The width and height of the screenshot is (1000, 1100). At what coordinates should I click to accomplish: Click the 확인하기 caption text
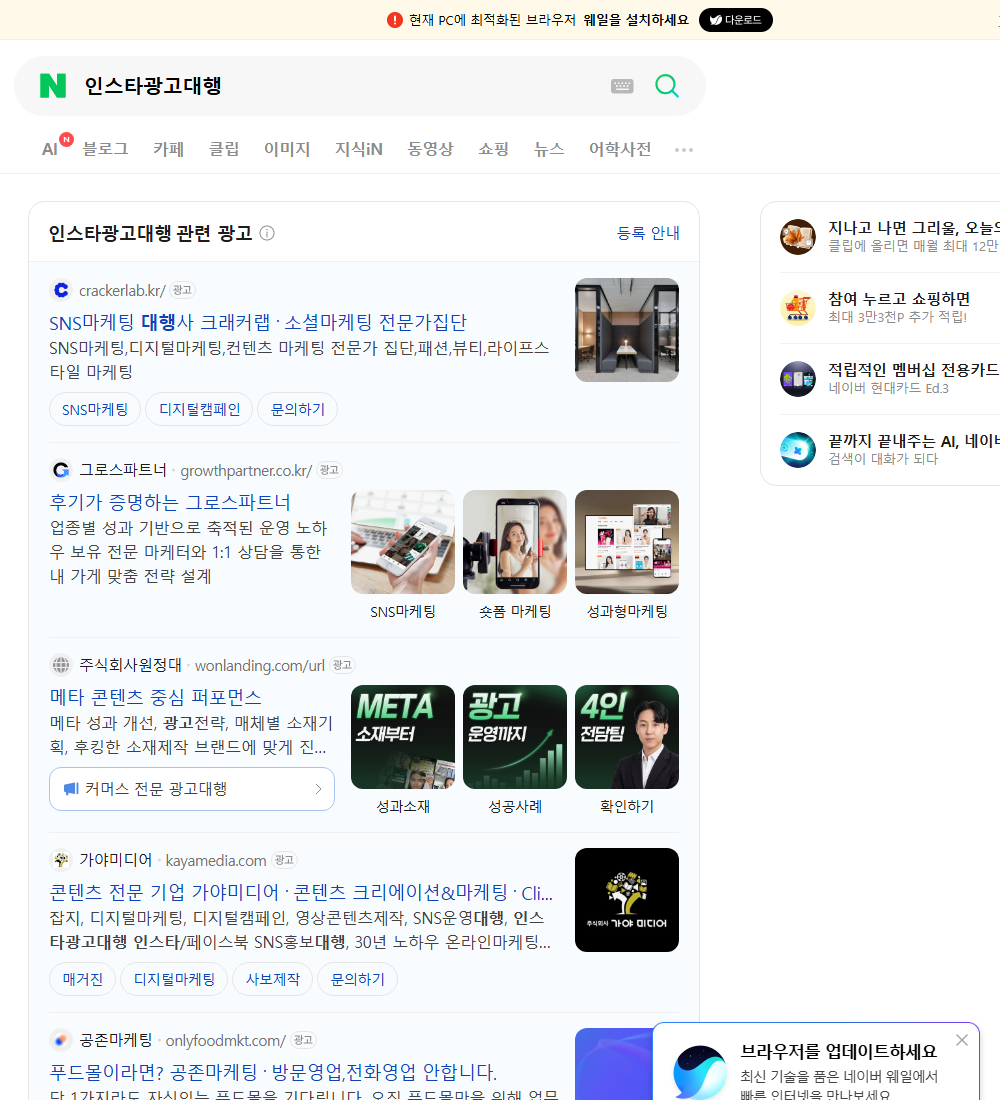coord(627,807)
